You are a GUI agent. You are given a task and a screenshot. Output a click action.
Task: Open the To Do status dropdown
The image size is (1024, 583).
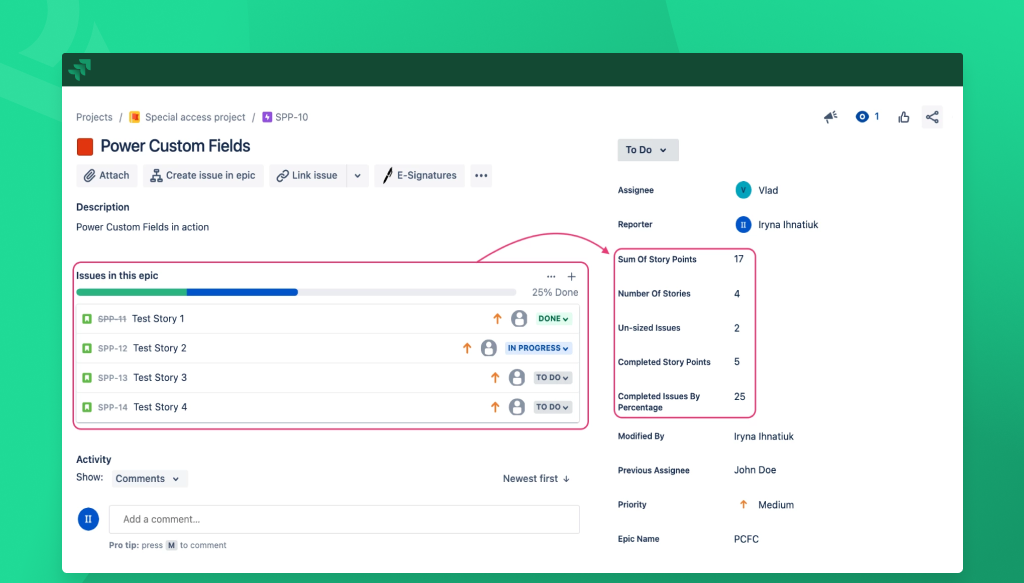pyautogui.click(x=648, y=150)
